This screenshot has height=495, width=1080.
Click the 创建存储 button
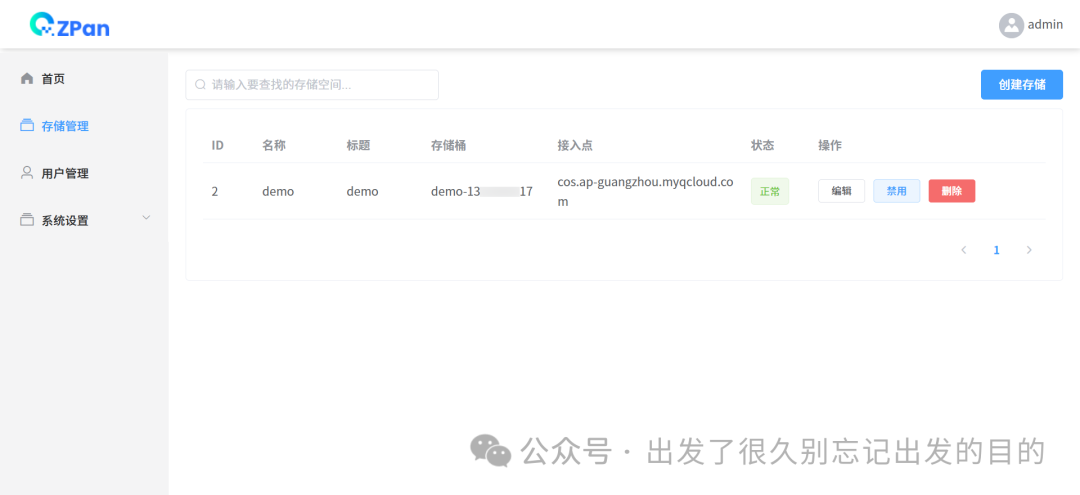coord(1021,85)
